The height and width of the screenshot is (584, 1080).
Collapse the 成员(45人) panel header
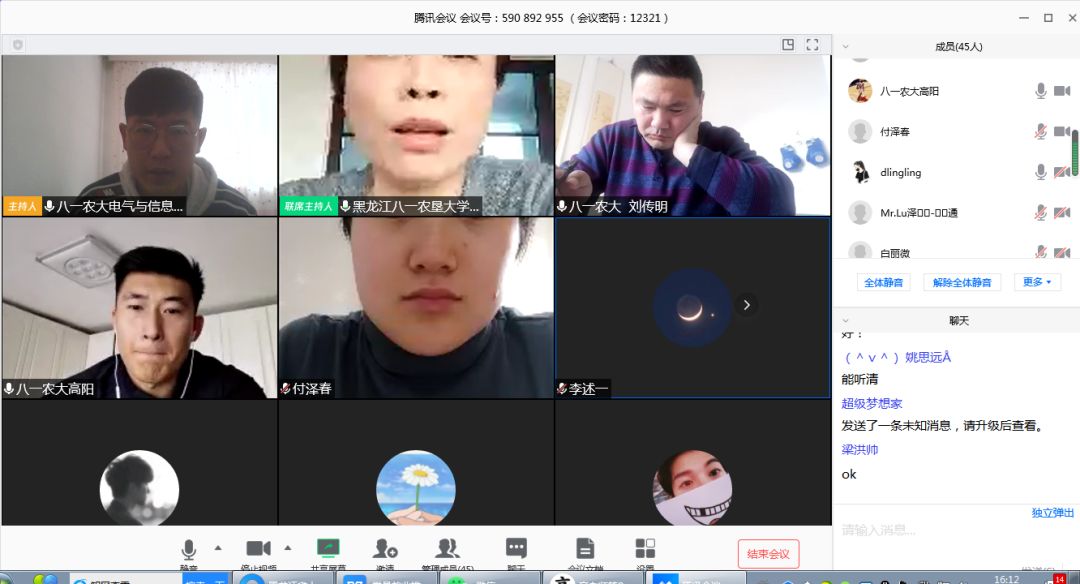[845, 46]
